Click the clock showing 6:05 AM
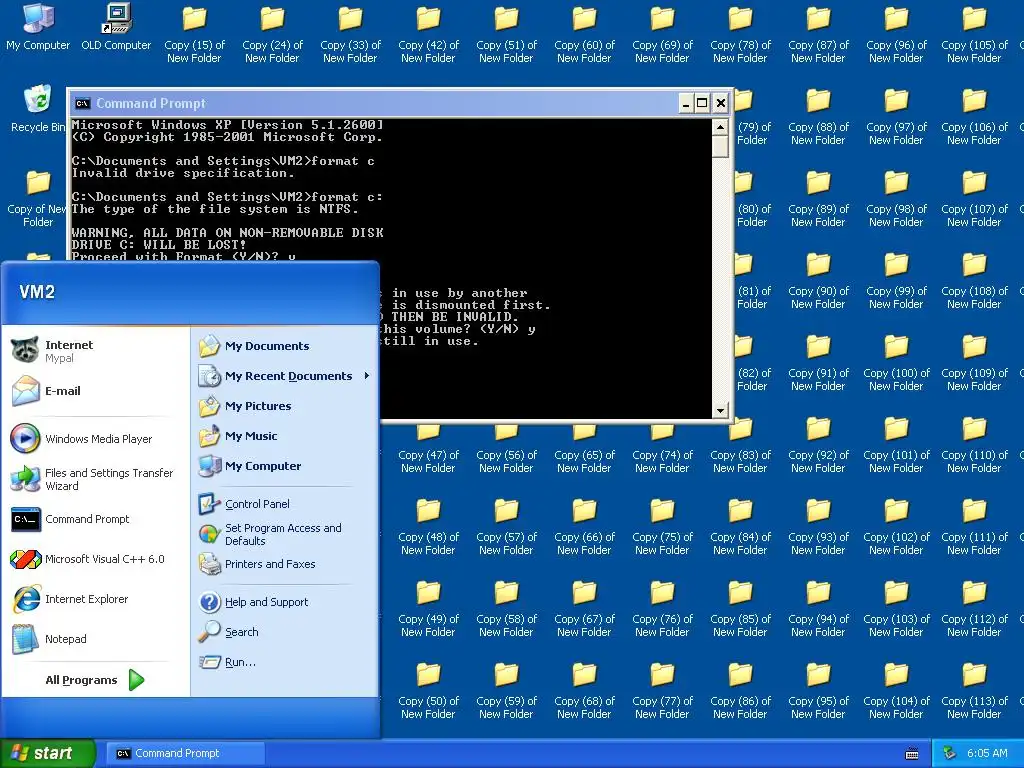The height and width of the screenshot is (768, 1024). (x=987, y=754)
